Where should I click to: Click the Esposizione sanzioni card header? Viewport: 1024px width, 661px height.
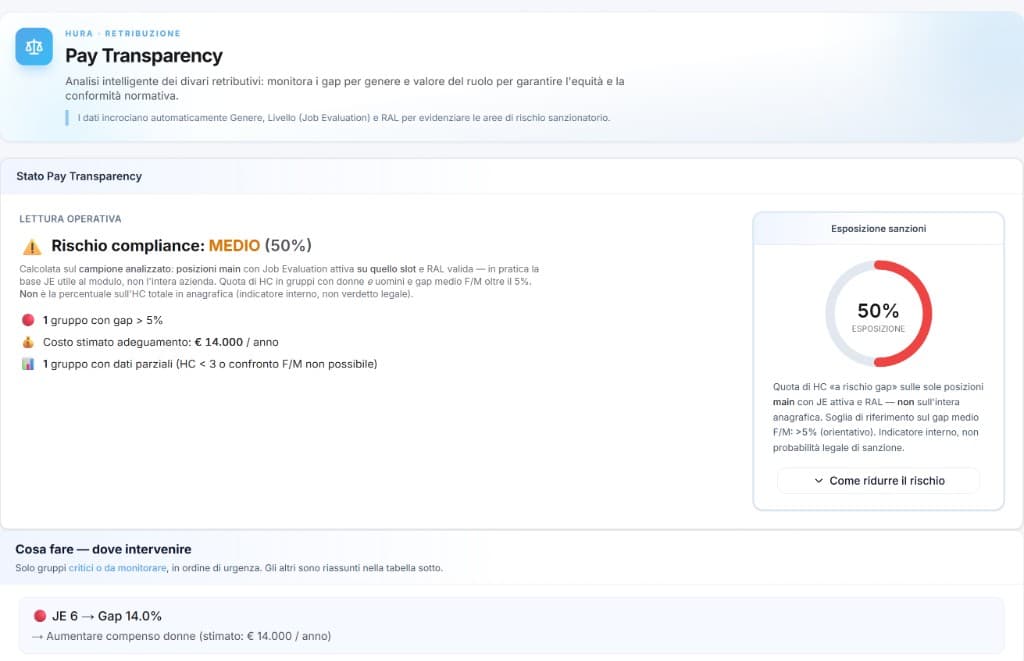click(878, 229)
